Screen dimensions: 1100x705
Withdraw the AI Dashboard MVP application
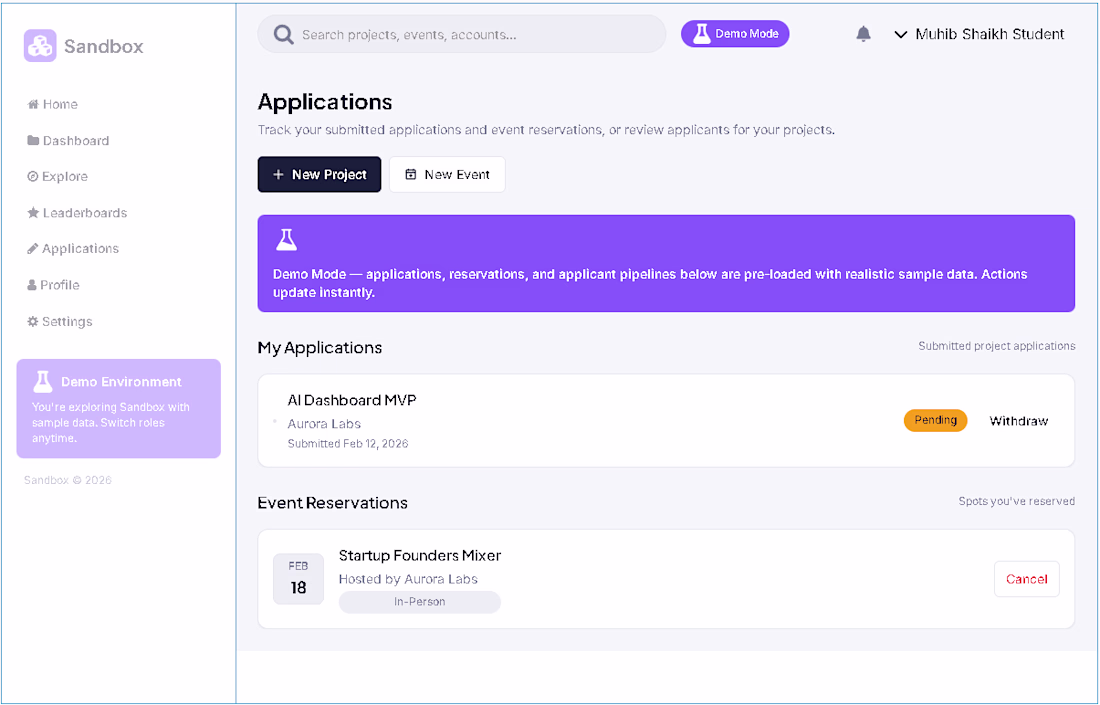tap(1019, 421)
